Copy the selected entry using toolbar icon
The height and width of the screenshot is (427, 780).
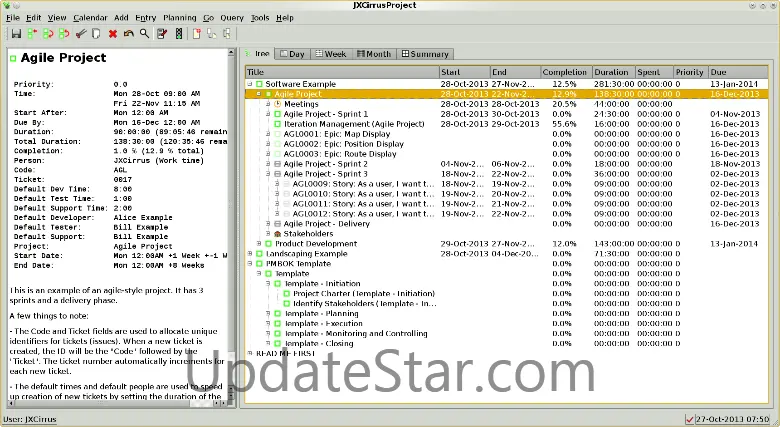click(x=97, y=34)
